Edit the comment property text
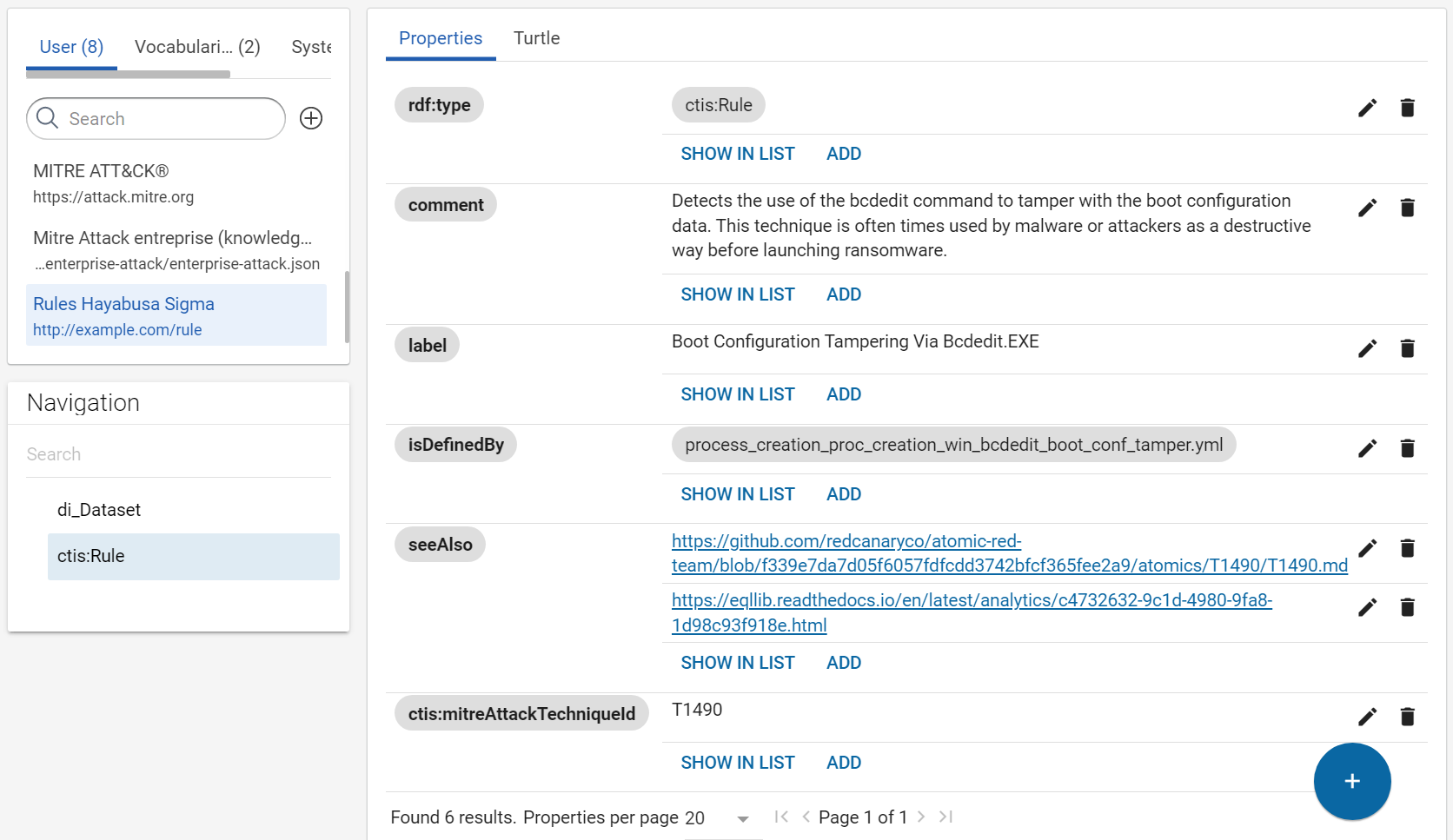 click(1367, 208)
